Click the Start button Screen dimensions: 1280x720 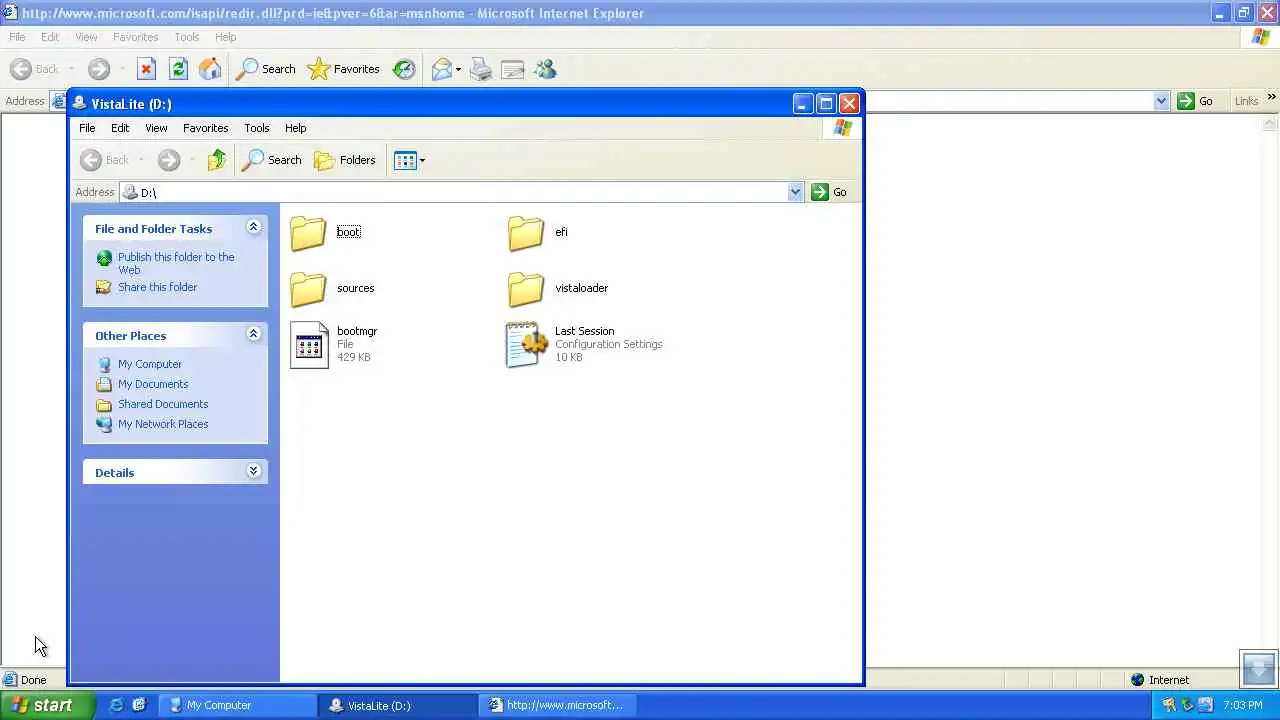coord(47,705)
